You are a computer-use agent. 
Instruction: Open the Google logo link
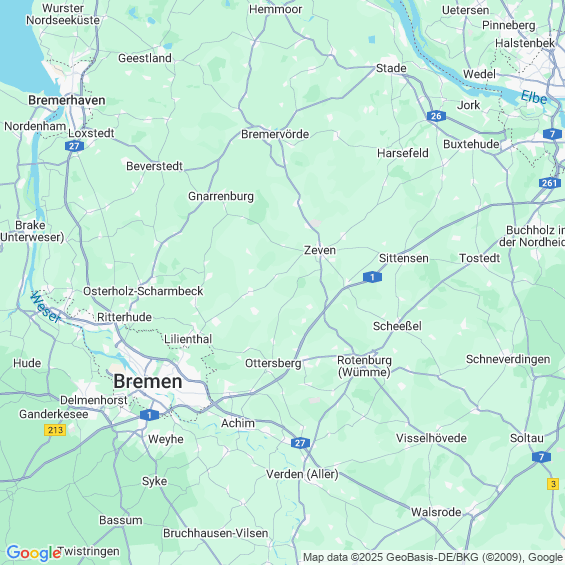click(x=34, y=553)
